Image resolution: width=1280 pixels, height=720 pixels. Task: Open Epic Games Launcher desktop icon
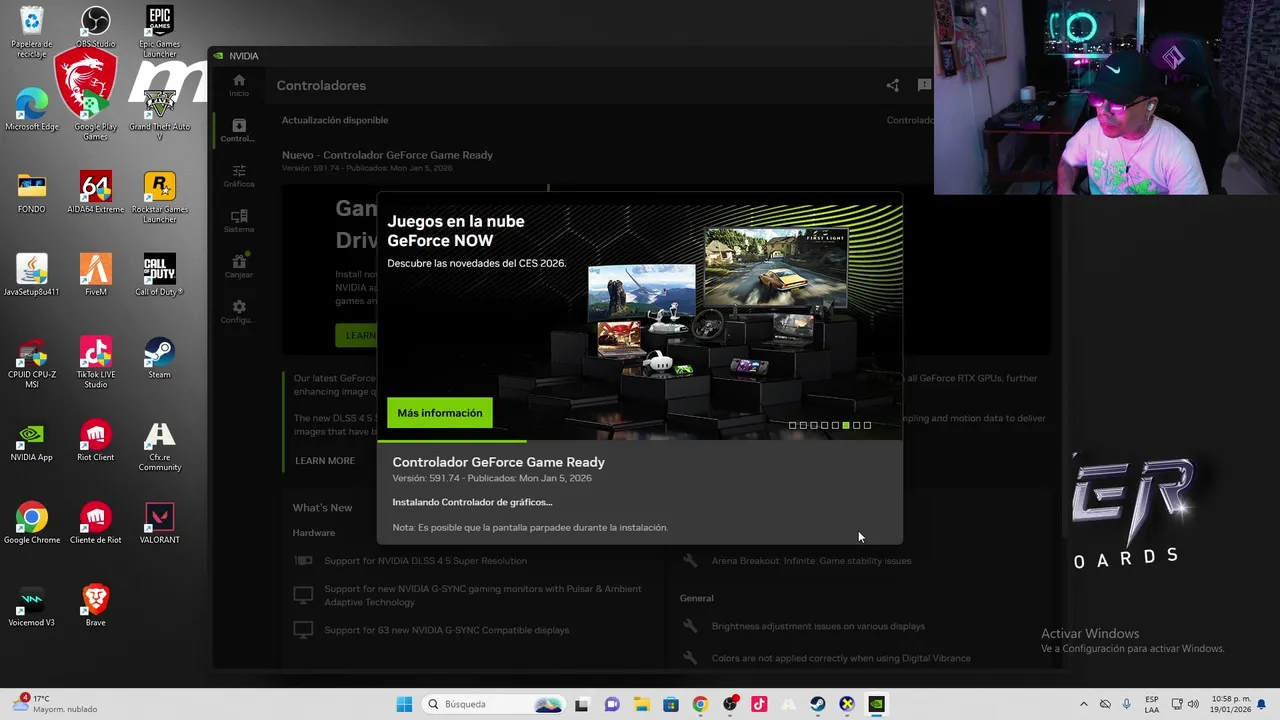160,32
